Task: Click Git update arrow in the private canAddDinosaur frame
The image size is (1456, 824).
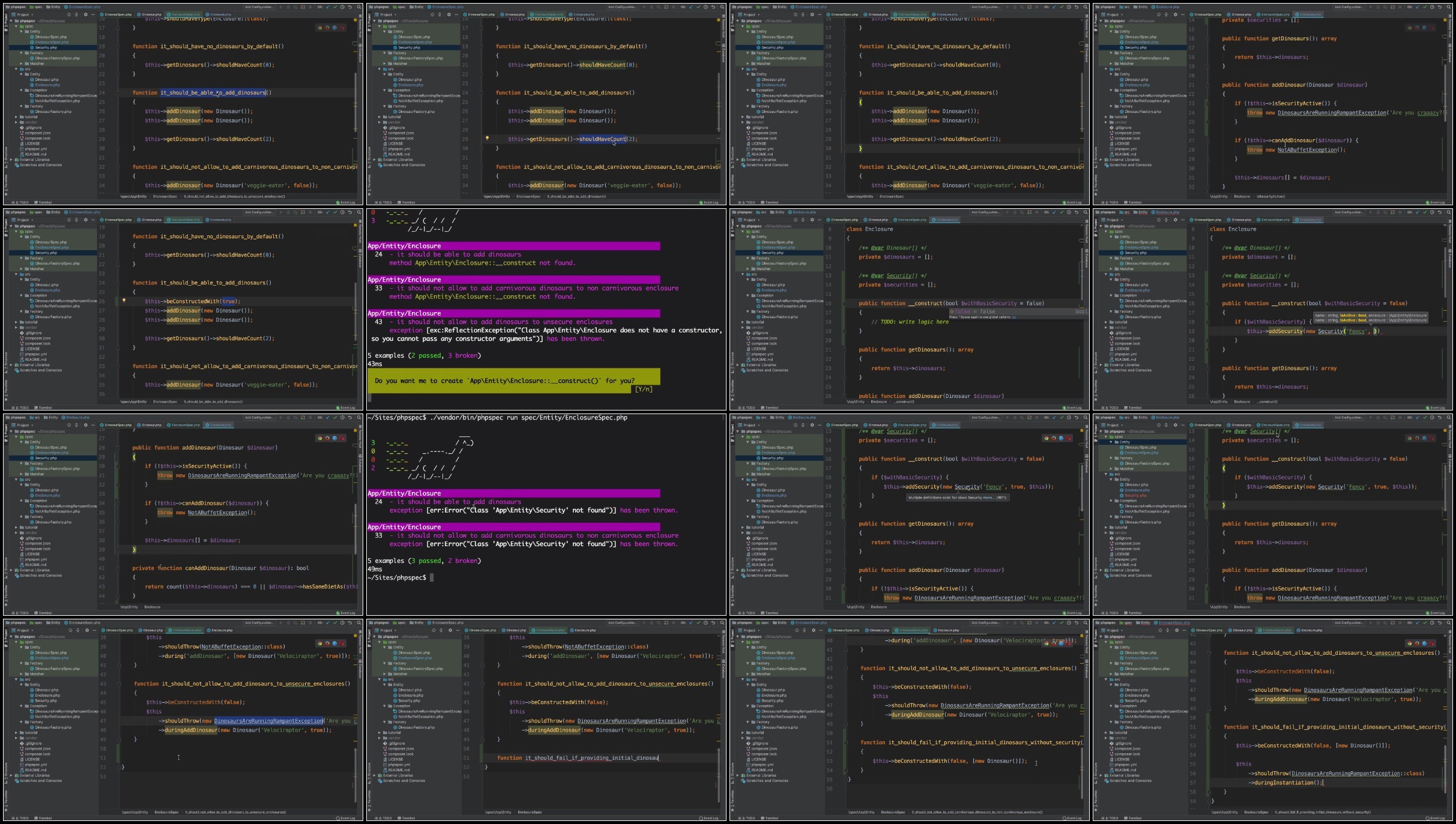Action: tap(327, 417)
